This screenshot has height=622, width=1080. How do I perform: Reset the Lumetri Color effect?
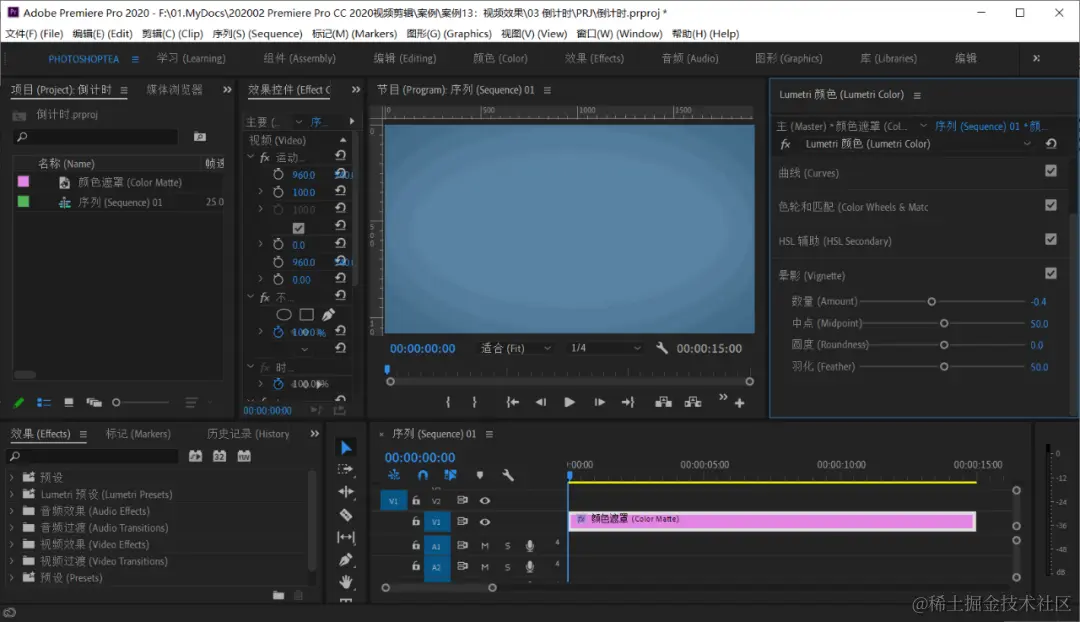click(1051, 144)
